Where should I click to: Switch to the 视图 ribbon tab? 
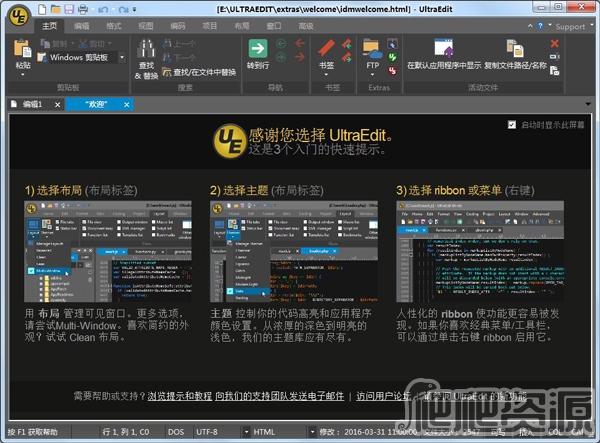tap(145, 26)
